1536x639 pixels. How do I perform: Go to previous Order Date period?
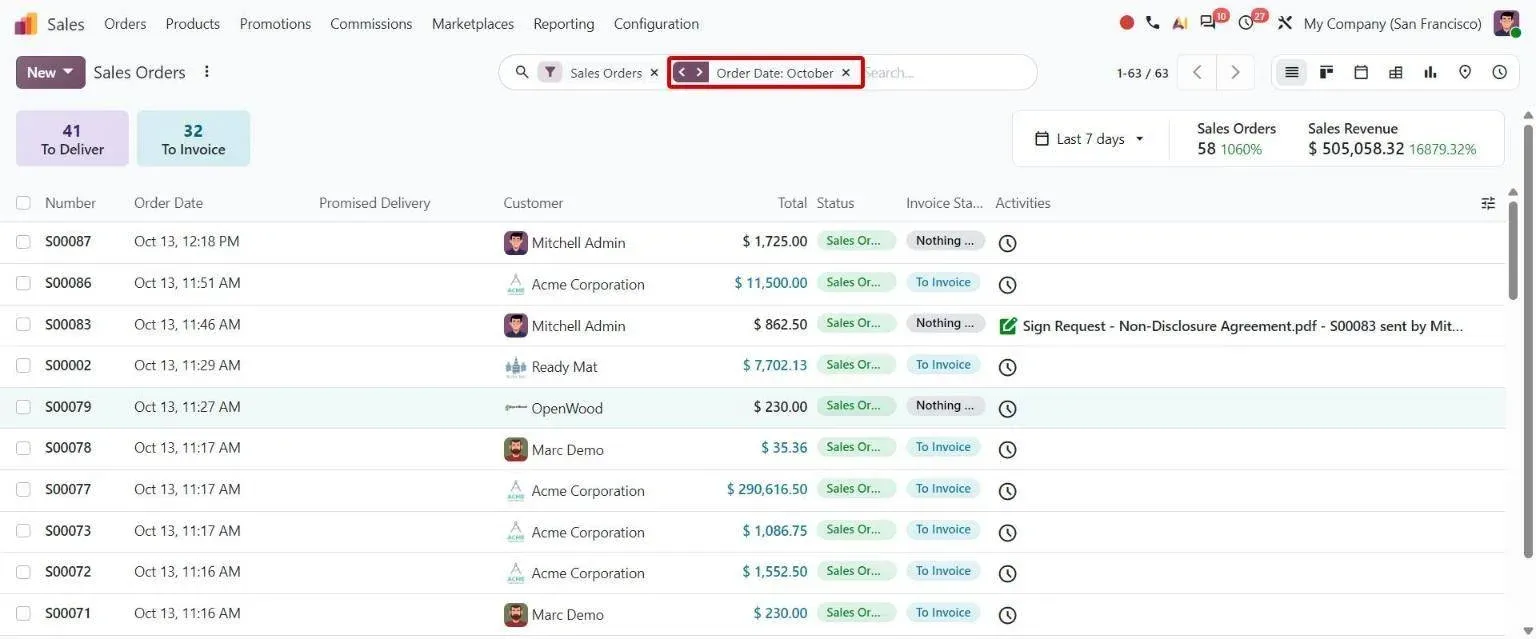tap(682, 72)
